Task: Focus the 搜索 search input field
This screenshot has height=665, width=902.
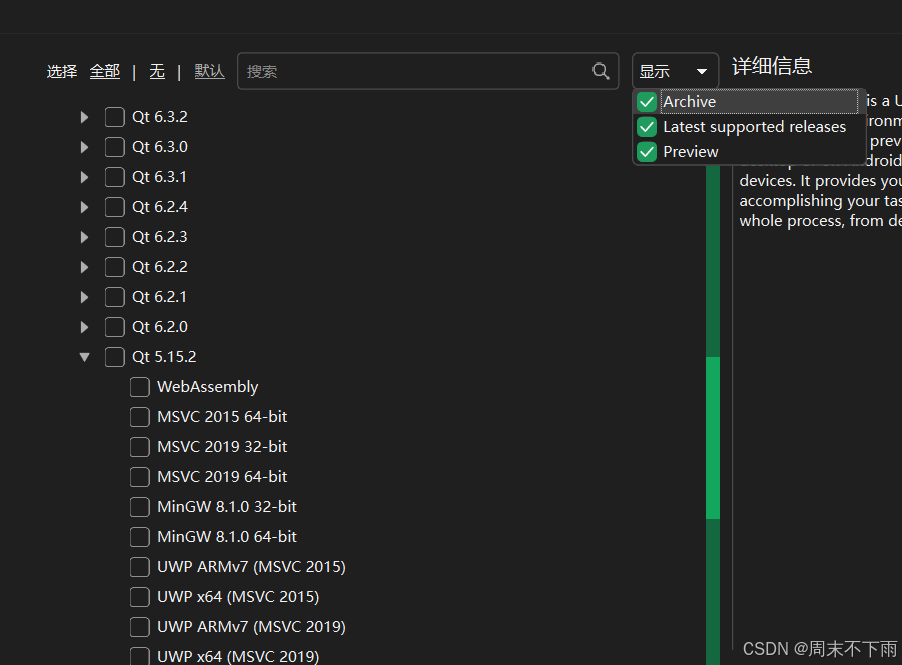Action: 428,71
